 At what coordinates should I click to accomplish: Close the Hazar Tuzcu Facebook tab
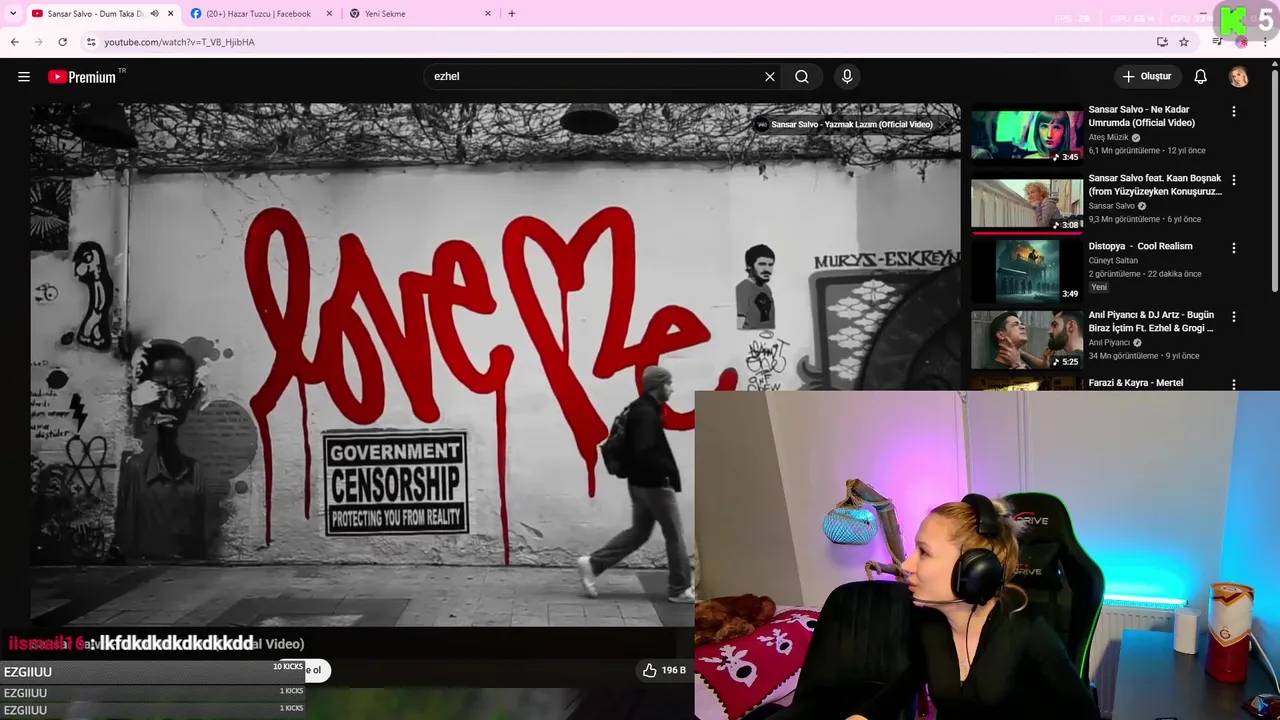(329, 14)
